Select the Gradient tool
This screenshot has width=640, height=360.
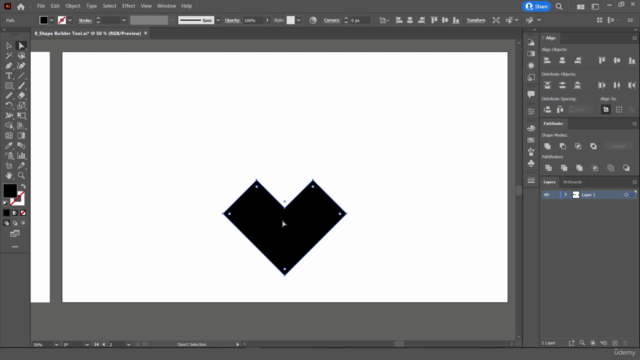[21, 136]
